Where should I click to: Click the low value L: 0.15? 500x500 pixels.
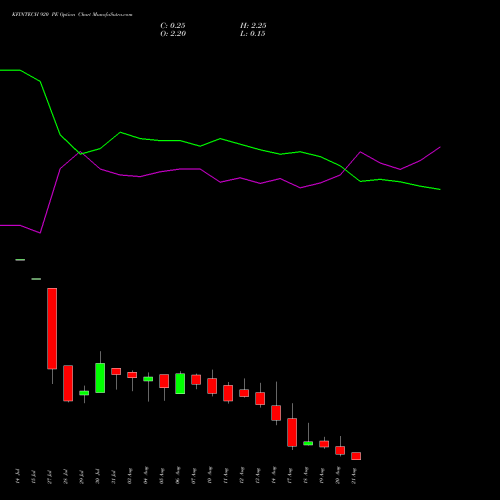pos(253,34)
